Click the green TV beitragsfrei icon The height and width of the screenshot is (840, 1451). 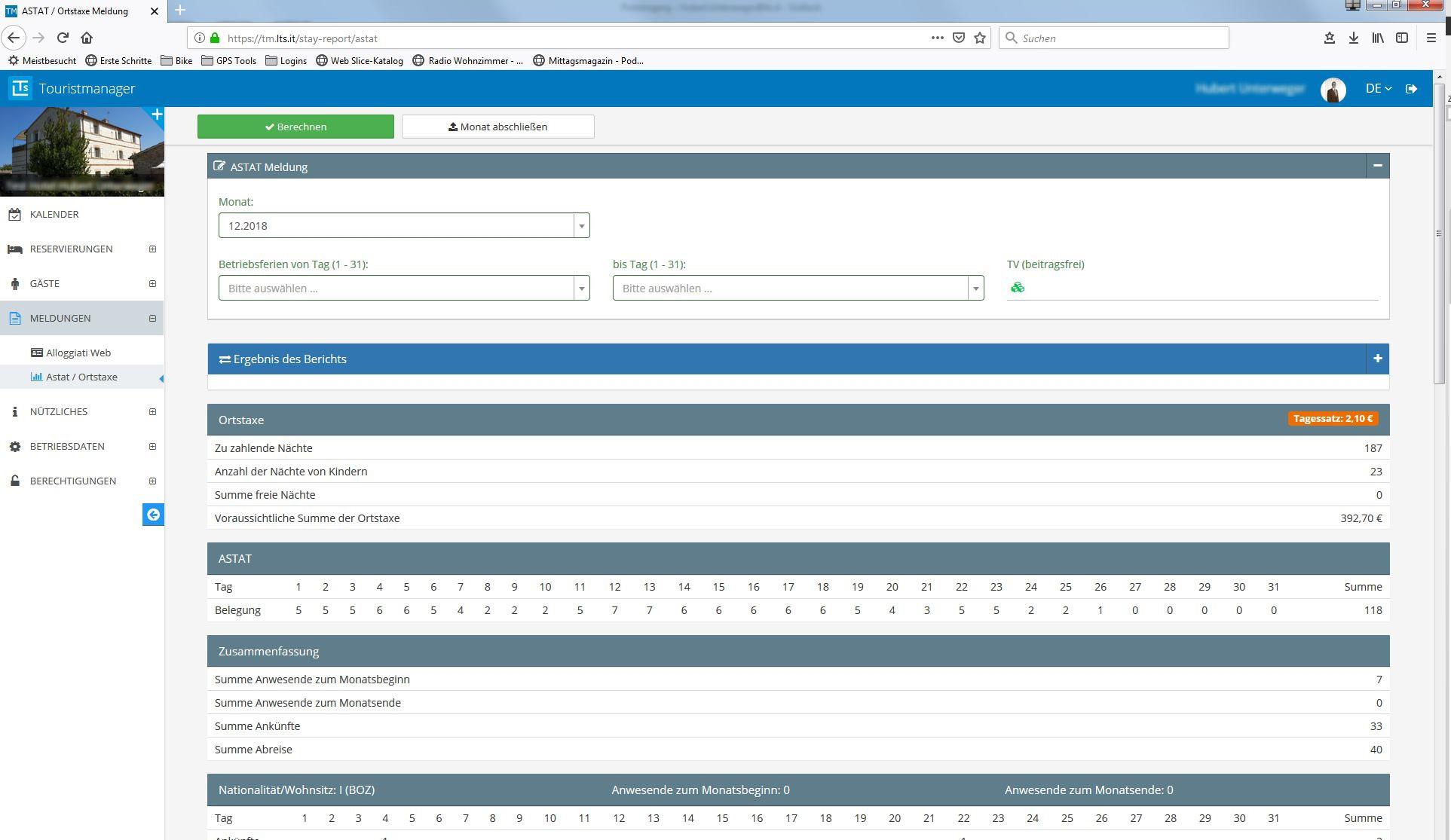coord(1018,287)
